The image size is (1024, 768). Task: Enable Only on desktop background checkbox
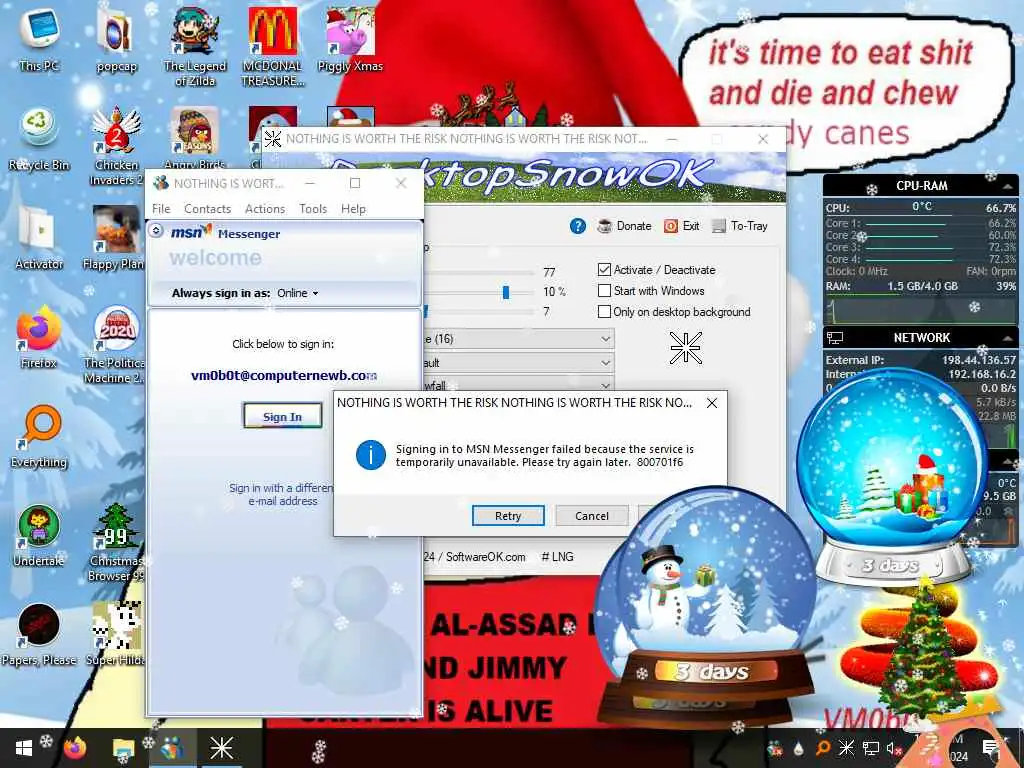click(x=604, y=312)
